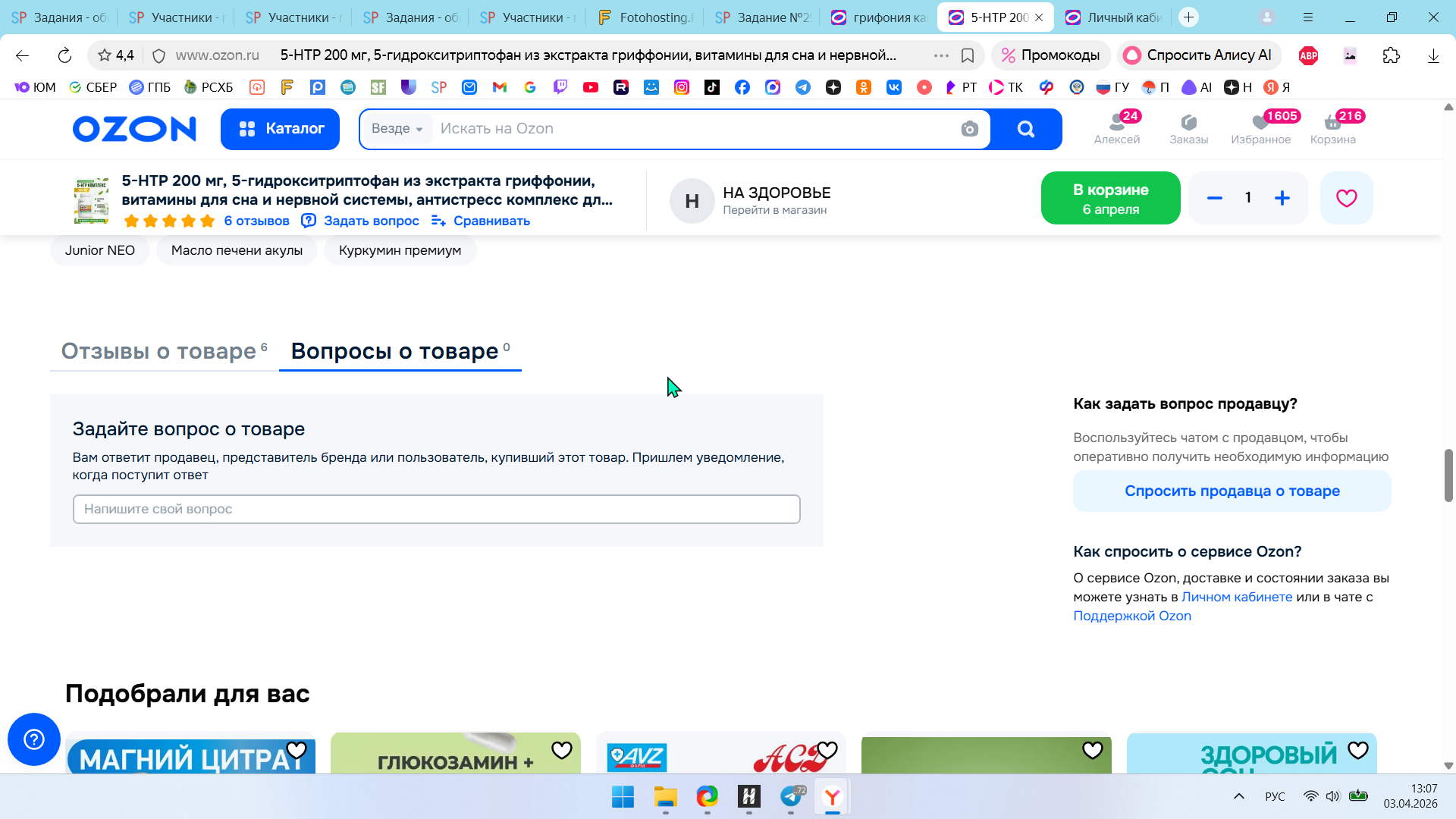Click the Напишите свой вопрос input field
This screenshot has height=819, width=1456.
436,509
